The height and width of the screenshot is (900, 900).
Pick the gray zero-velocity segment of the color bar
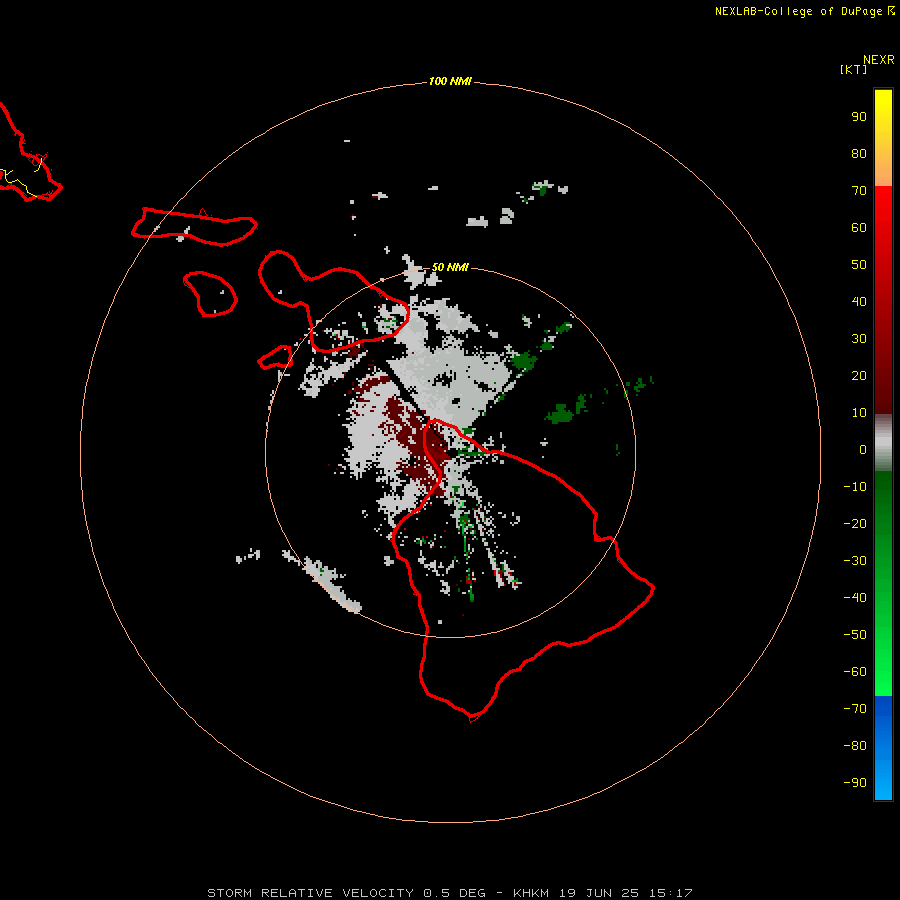883,443
